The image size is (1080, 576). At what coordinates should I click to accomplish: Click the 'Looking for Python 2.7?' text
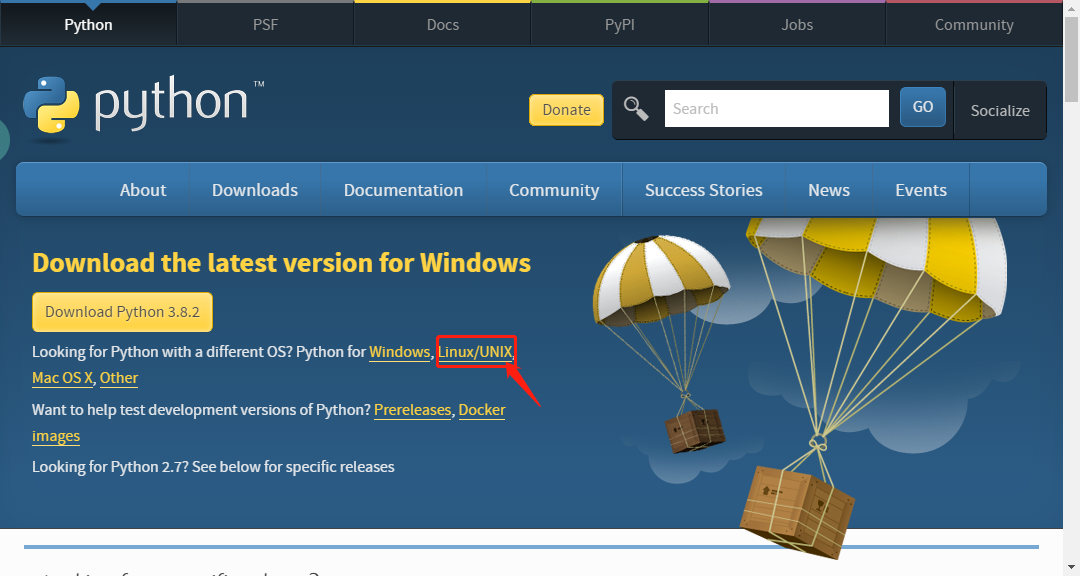pyautogui.click(x=110, y=467)
